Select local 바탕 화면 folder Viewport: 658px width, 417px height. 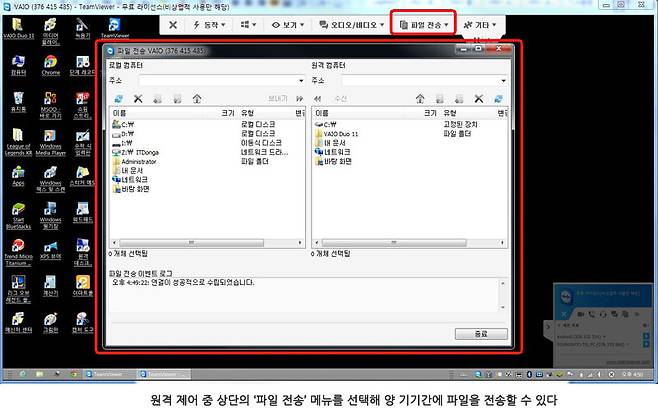point(131,189)
